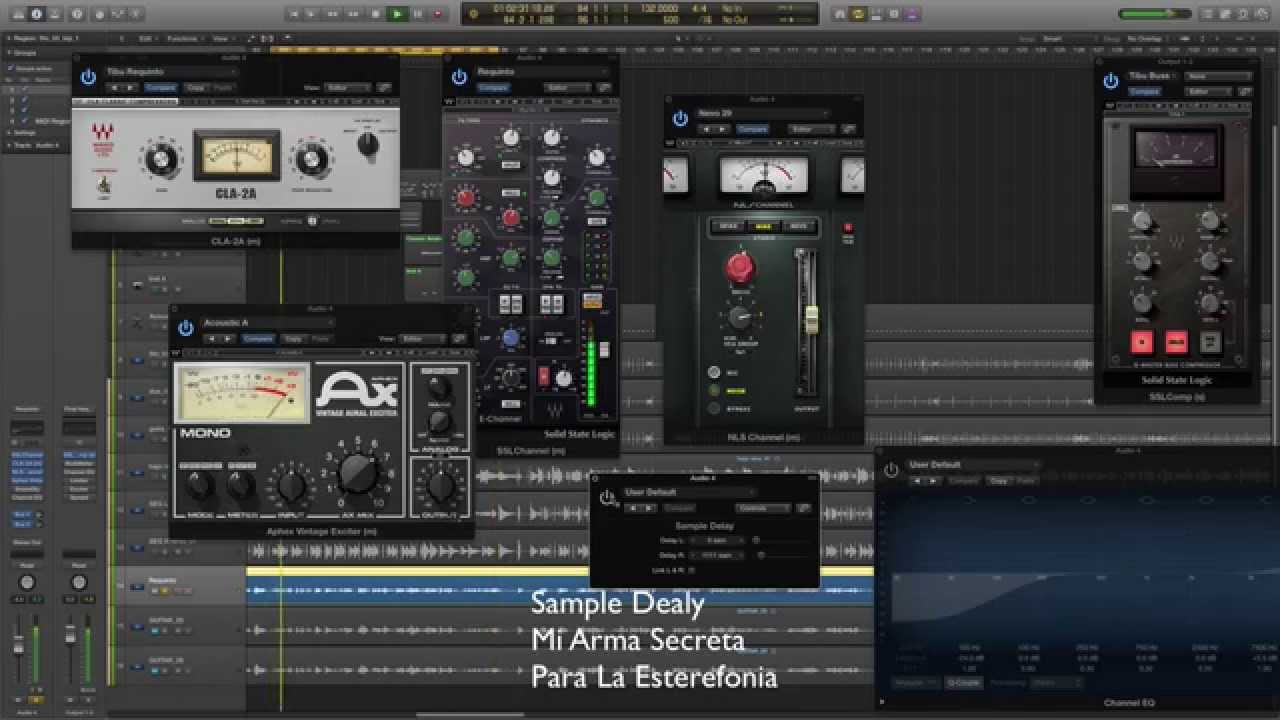Click the large AX MIX knob on Aphex Exciter
The image size is (1280, 720).
pos(357,473)
